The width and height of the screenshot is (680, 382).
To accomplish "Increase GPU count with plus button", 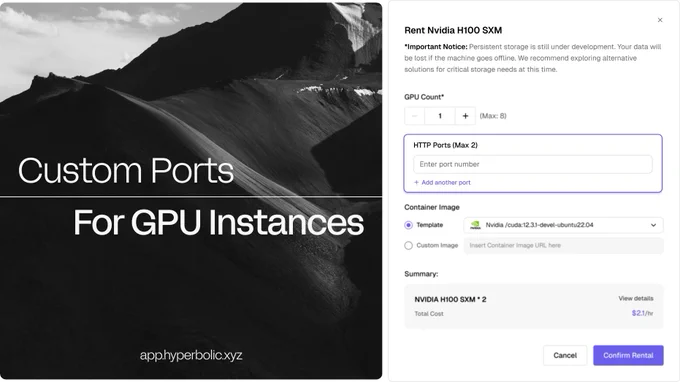I will [x=465, y=116].
